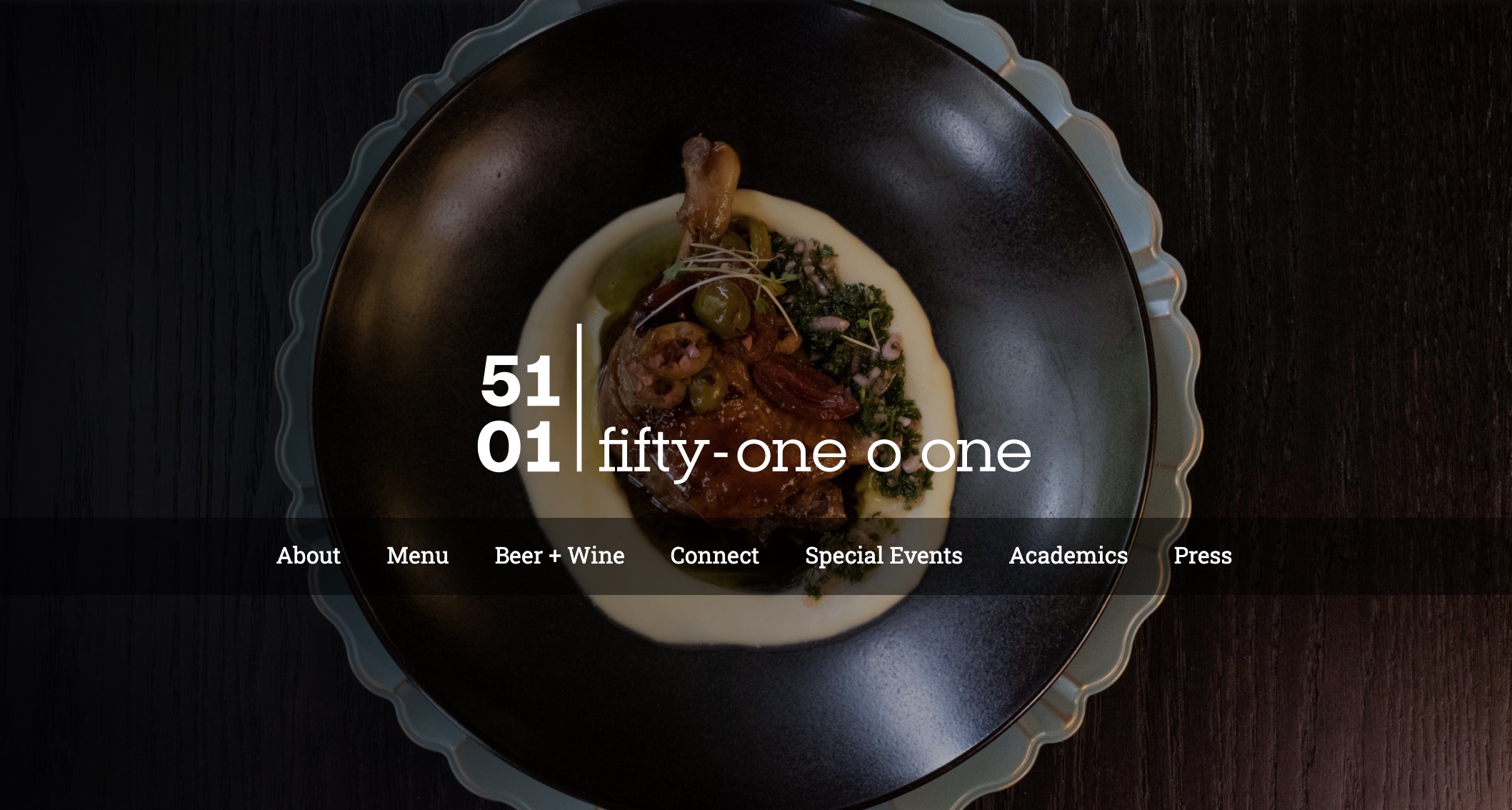Open the Special Events section

coord(883,556)
